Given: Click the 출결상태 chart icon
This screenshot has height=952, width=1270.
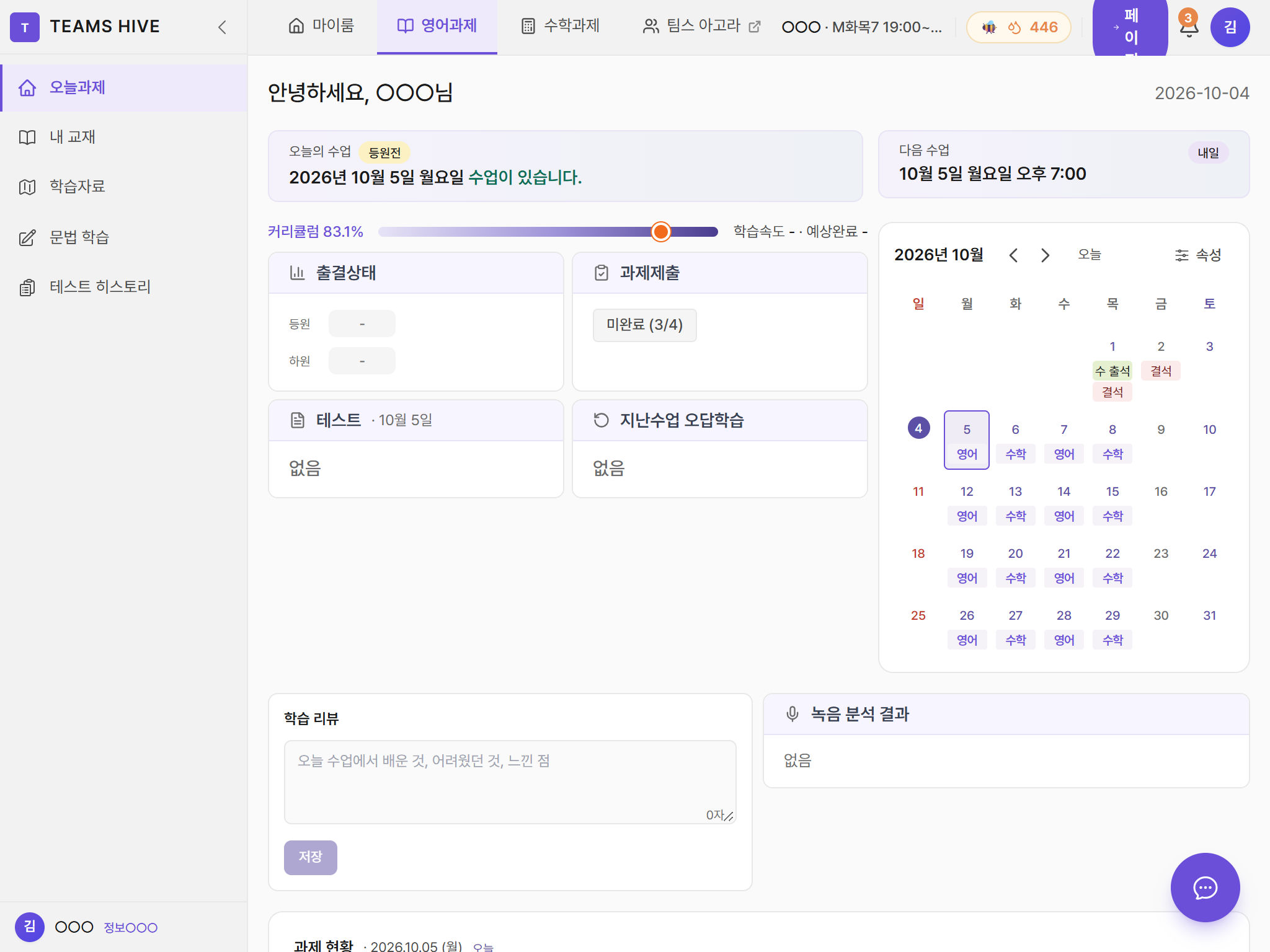Looking at the screenshot, I should (x=297, y=273).
